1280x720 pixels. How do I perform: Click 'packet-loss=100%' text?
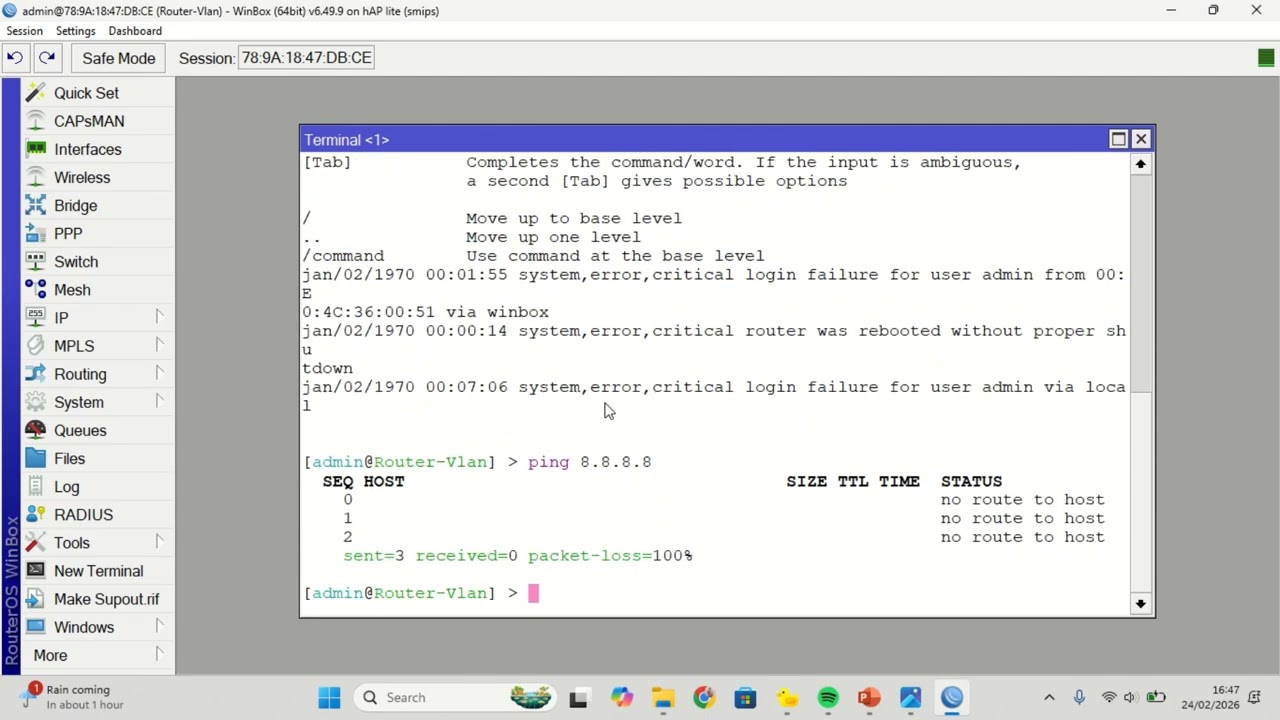pos(610,555)
